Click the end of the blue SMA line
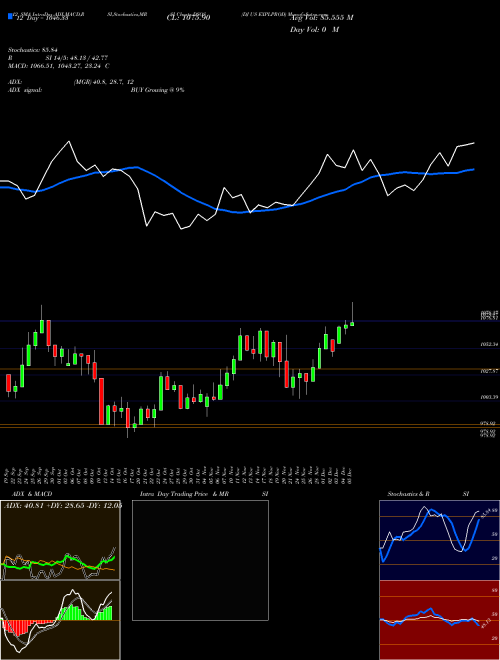This screenshot has width=500, height=660. pyautogui.click(x=474, y=169)
